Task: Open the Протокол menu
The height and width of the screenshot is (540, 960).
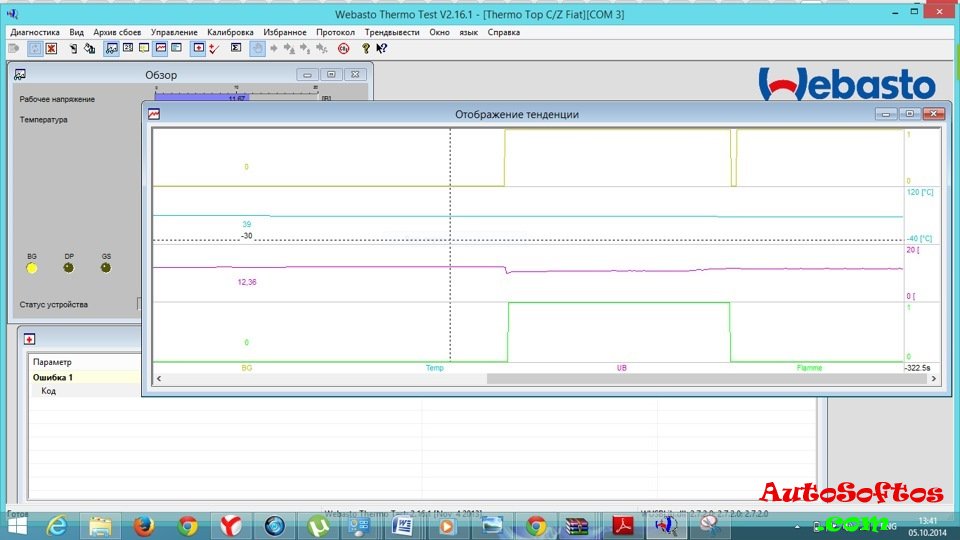Action: (x=336, y=32)
